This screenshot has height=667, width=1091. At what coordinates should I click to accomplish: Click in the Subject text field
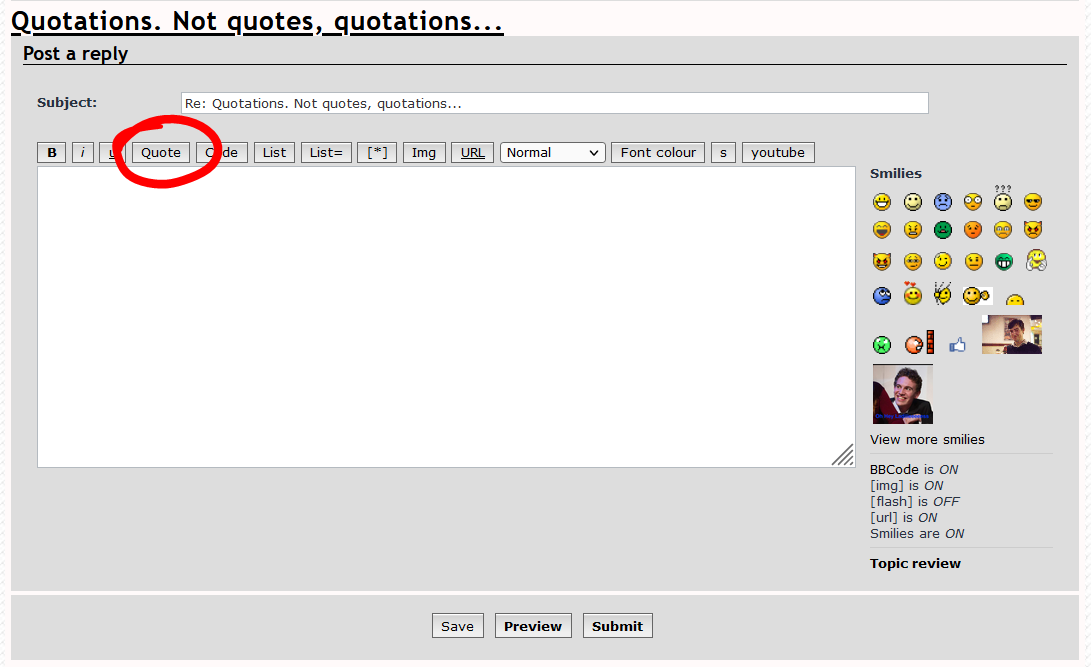(x=554, y=103)
